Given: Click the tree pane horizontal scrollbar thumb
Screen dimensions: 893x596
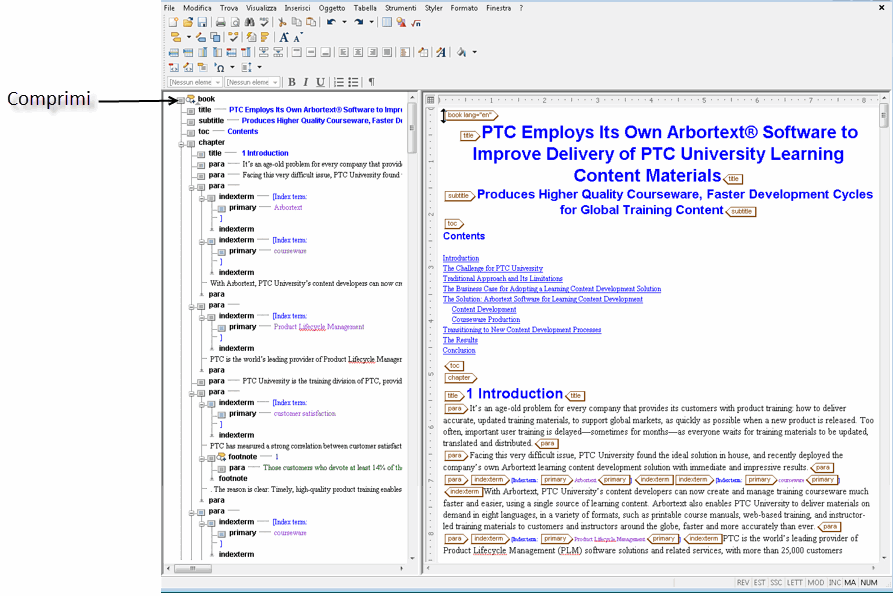Looking at the screenshot, I should pyautogui.click(x=192, y=568).
